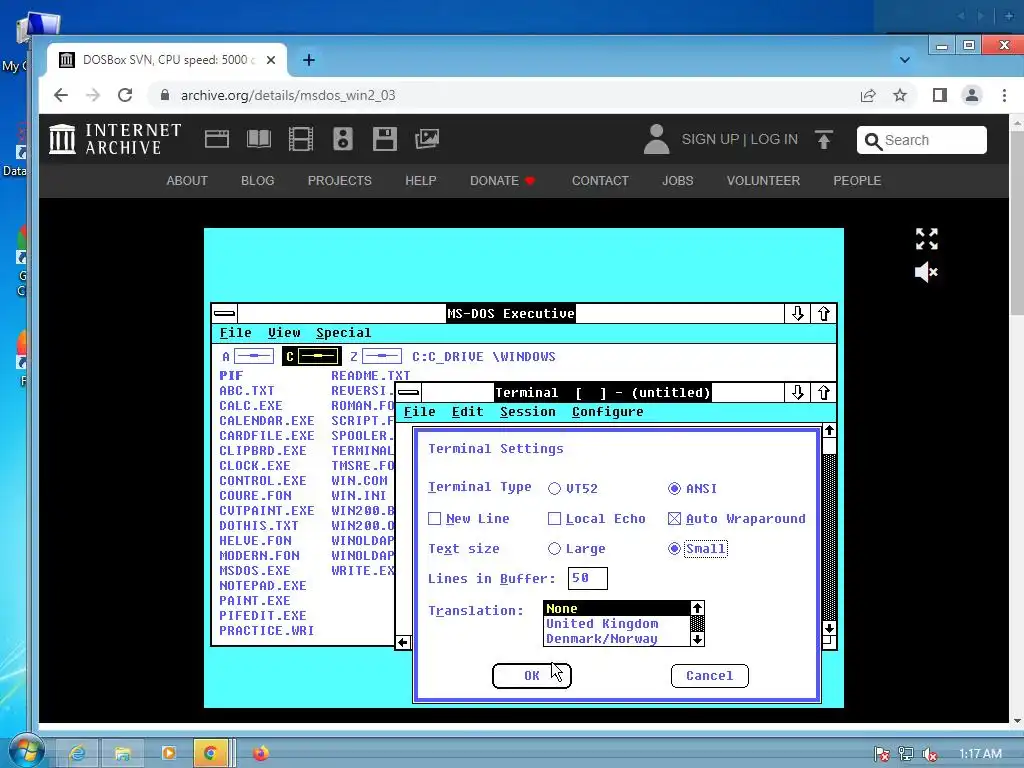The width and height of the screenshot is (1024, 768).
Task: Select drive C icon in MS-DOS Executive
Action: 318,357
